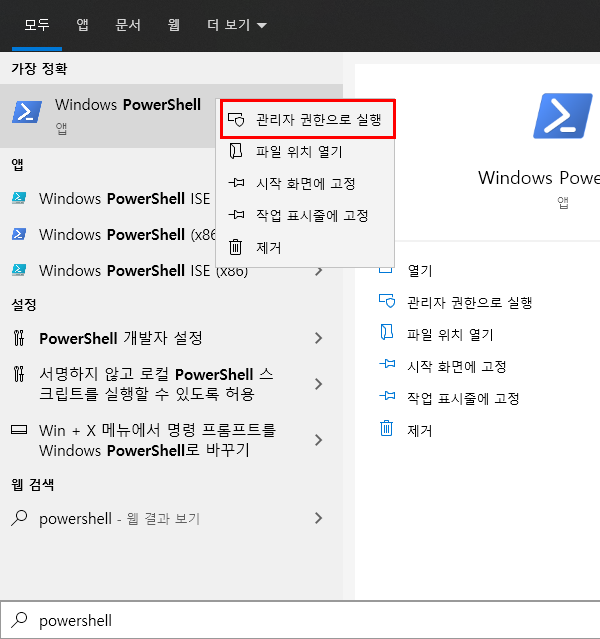Choose 파일 위치 열기 in context menu
Screen dimensions: 600x639
[x=305, y=152]
